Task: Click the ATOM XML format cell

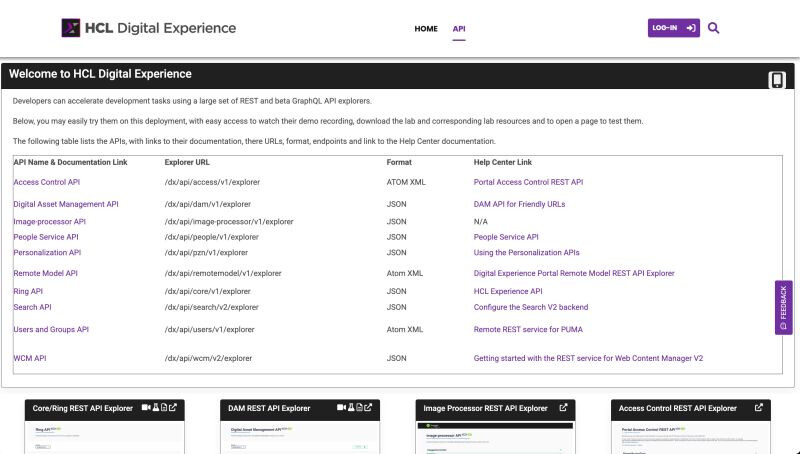Action: point(406,182)
